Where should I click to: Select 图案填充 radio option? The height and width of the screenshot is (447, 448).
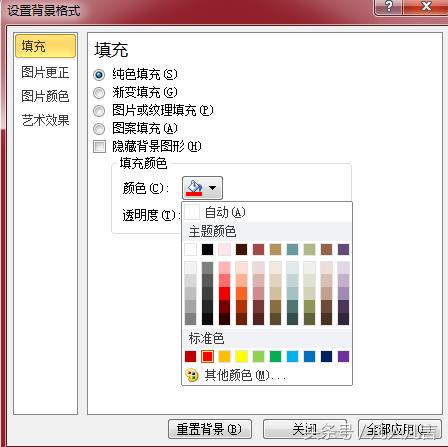pos(99,129)
